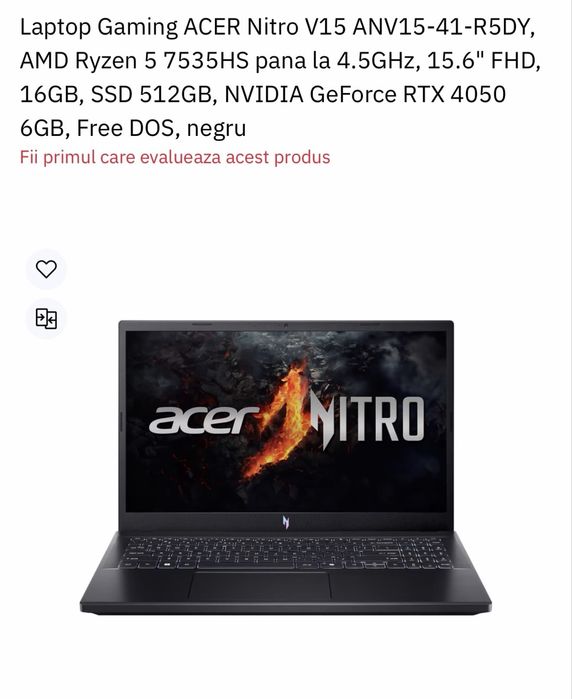Click the laptop touchpad in product photo

coord(260,586)
